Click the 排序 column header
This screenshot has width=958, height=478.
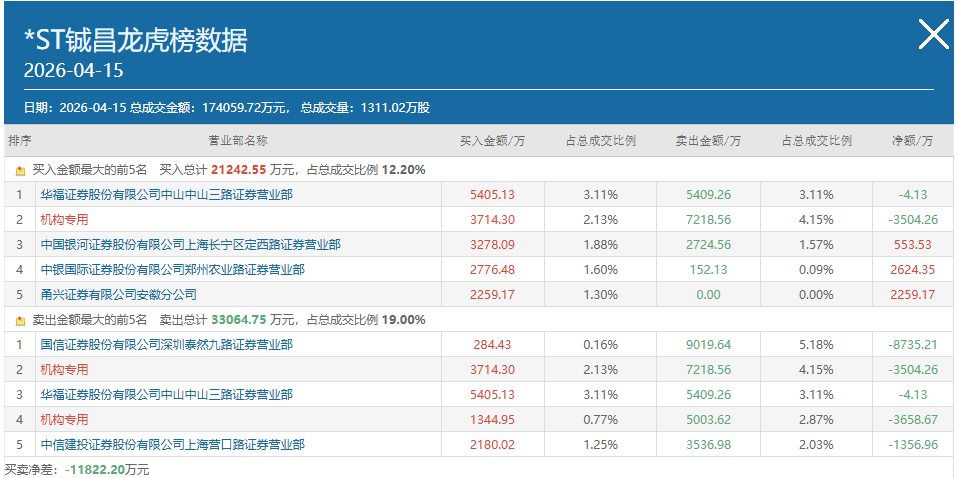pos(20,141)
